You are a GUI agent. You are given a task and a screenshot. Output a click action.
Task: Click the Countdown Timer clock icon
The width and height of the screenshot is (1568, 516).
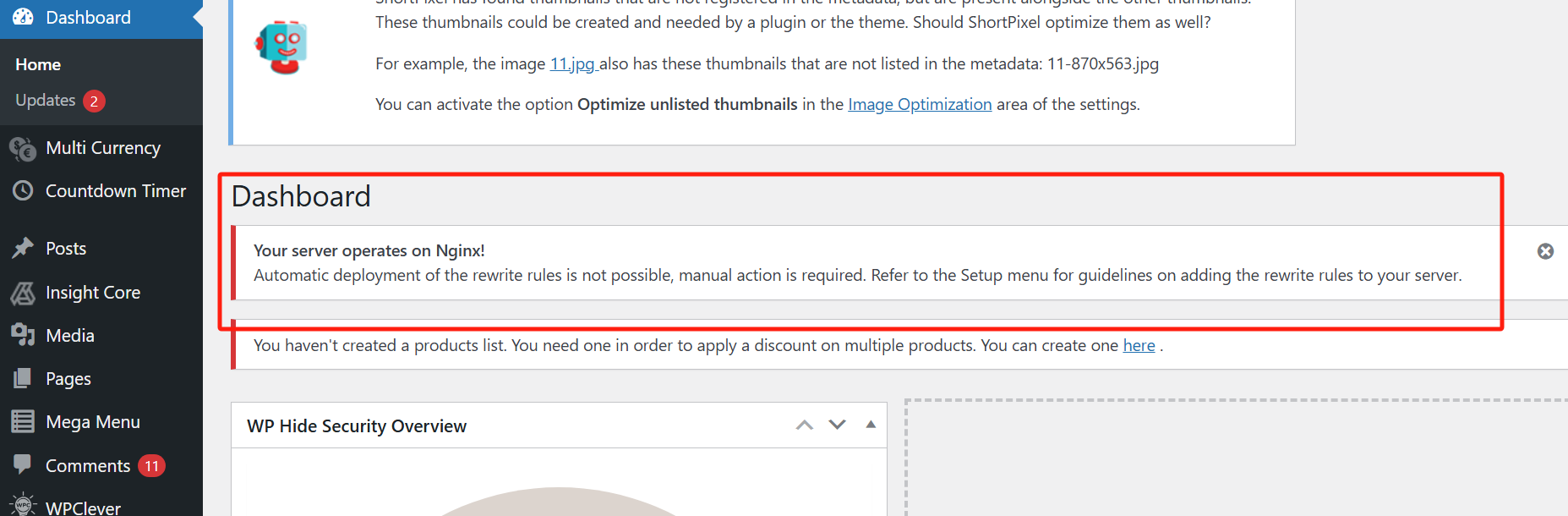(x=23, y=191)
